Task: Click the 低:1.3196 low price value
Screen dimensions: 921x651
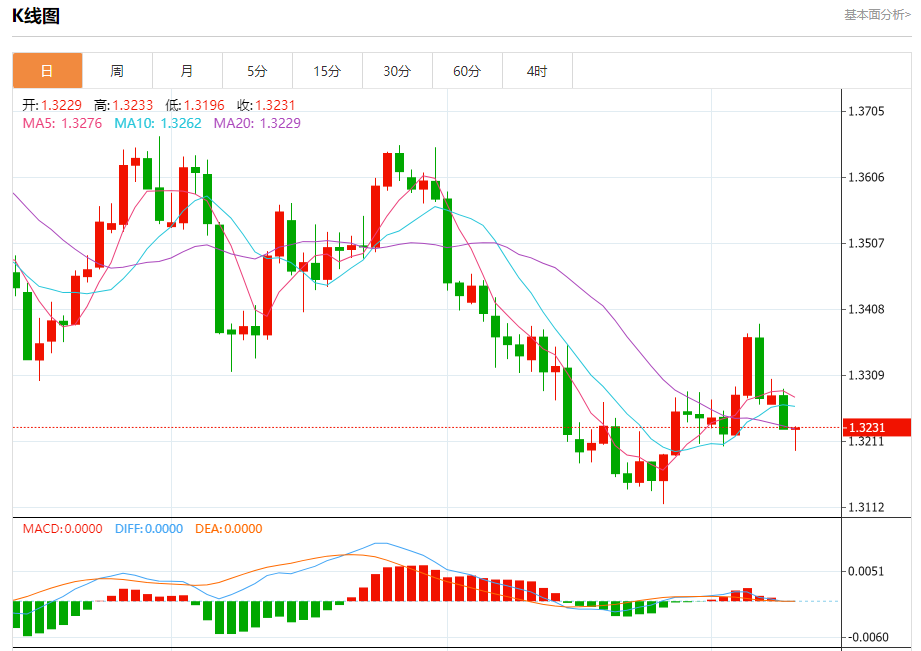Action: tap(194, 105)
